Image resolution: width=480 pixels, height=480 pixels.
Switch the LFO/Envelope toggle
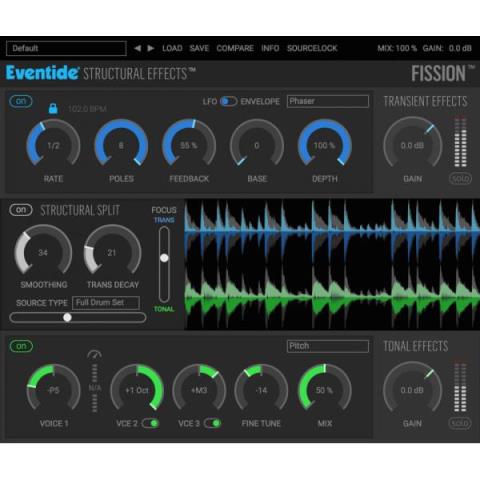point(229,101)
